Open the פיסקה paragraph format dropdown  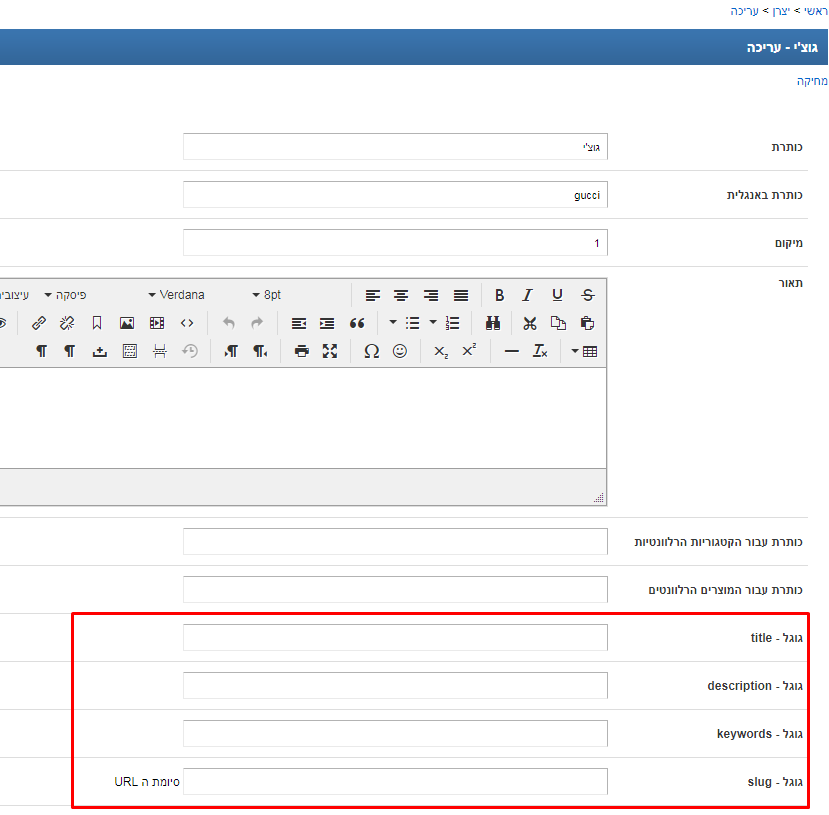(65, 295)
